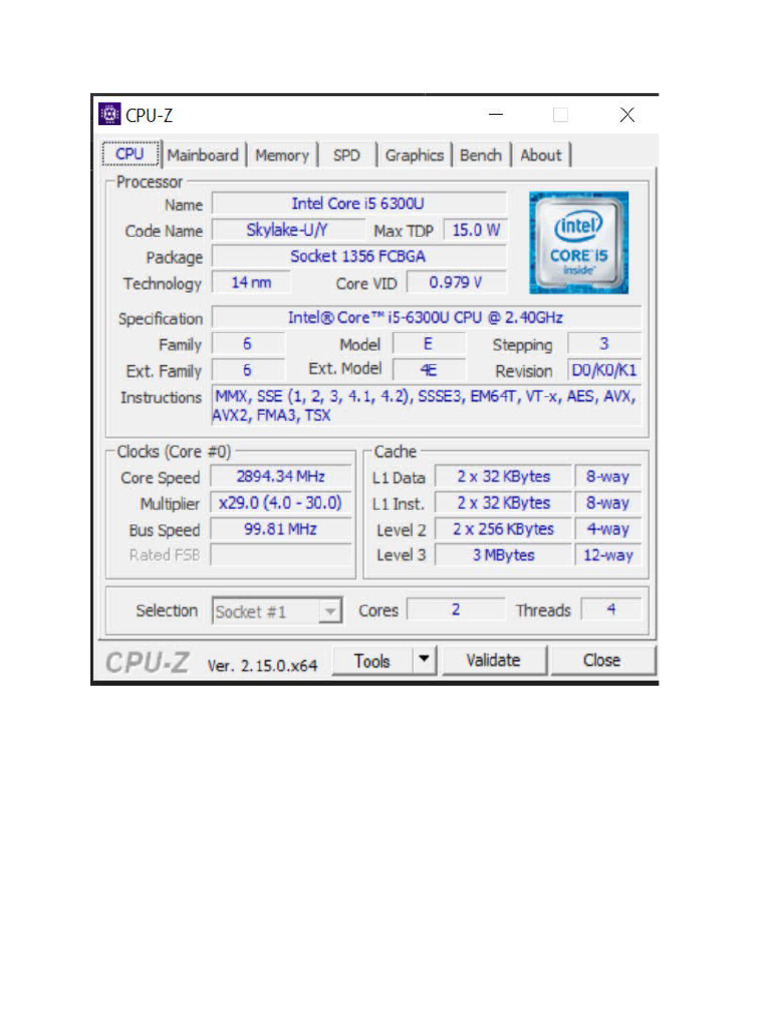Click the Level 3 12-way value
The image size is (768, 1024).
pyautogui.click(x=608, y=555)
